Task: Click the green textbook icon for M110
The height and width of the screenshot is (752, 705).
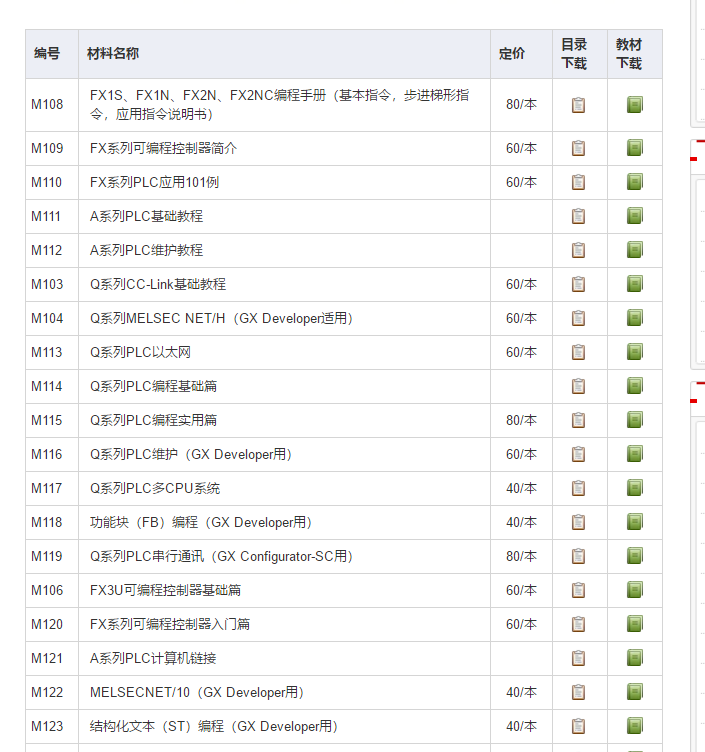Action: click(x=634, y=182)
